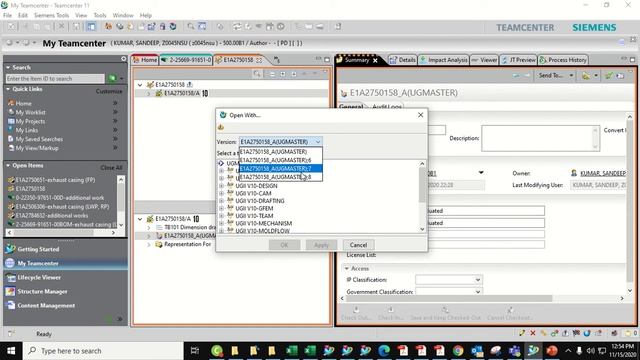This screenshot has height=360, width=640.
Task: Select E1A2750158_A(UGMASTER);6 version option
Action: (280, 160)
